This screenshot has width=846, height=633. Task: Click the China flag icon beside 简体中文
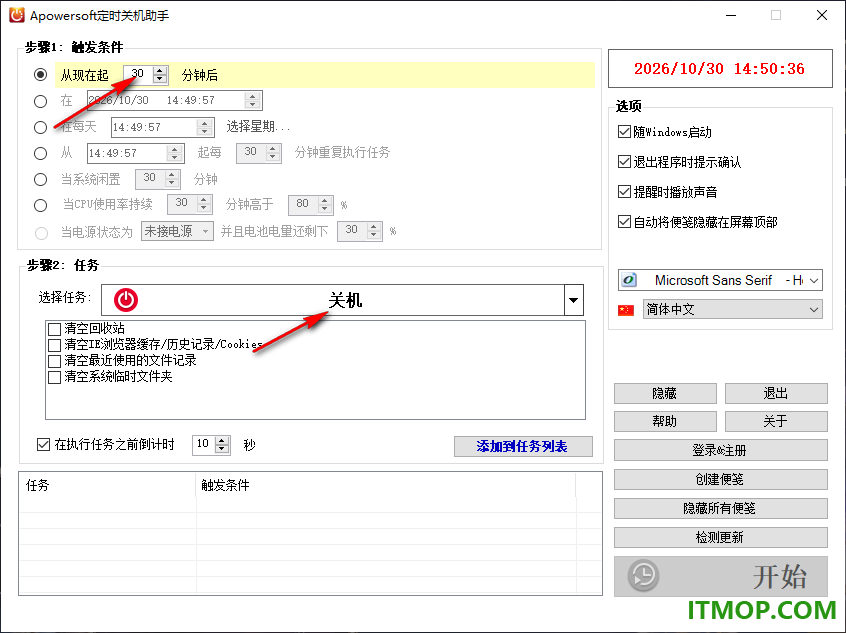point(626,310)
